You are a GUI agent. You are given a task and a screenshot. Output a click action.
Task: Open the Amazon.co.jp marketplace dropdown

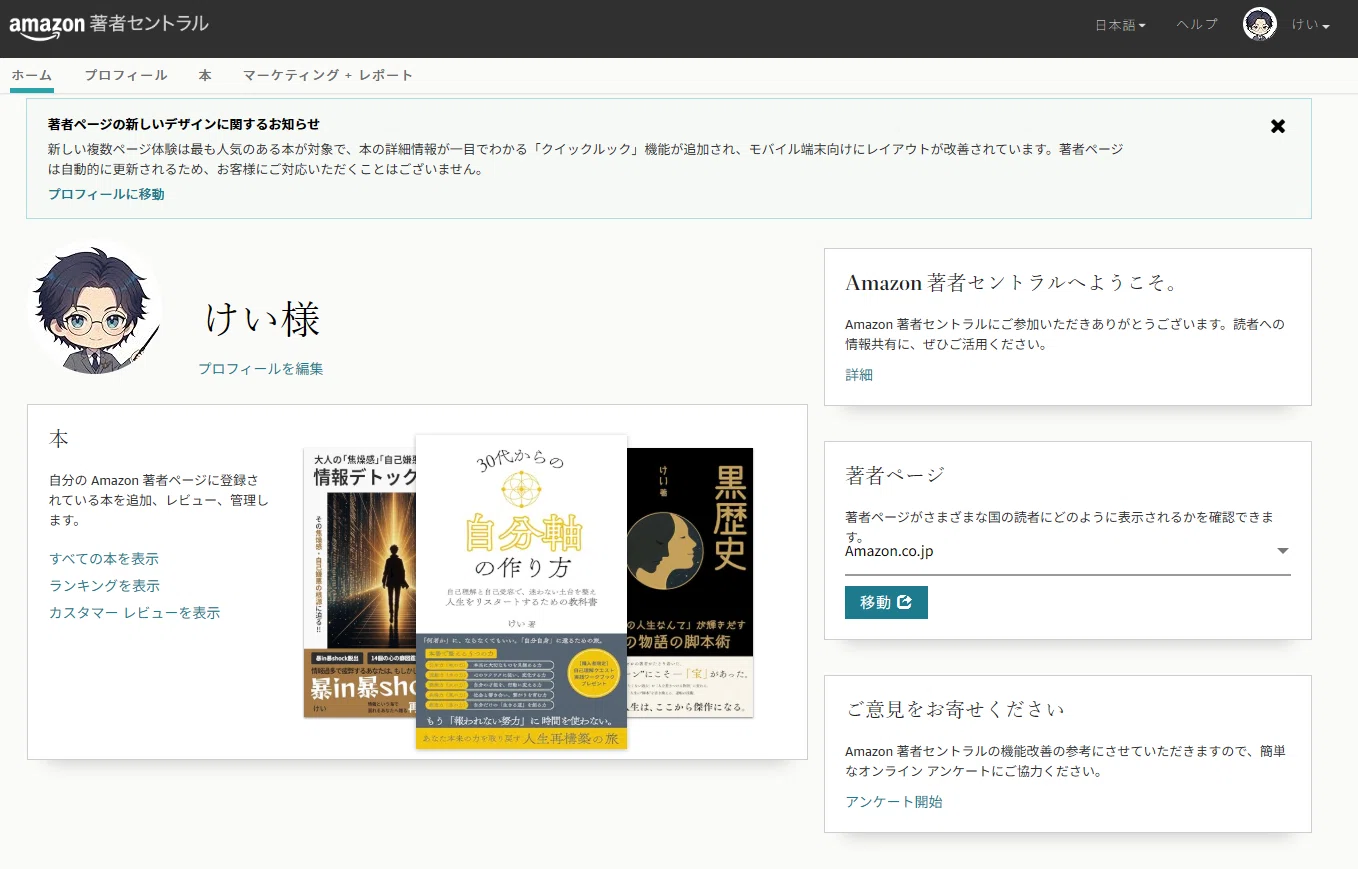1067,551
